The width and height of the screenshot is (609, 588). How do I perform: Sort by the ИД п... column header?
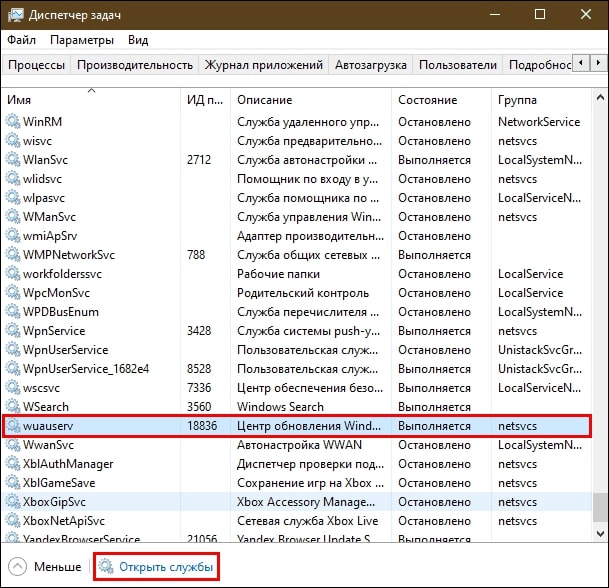coord(205,100)
